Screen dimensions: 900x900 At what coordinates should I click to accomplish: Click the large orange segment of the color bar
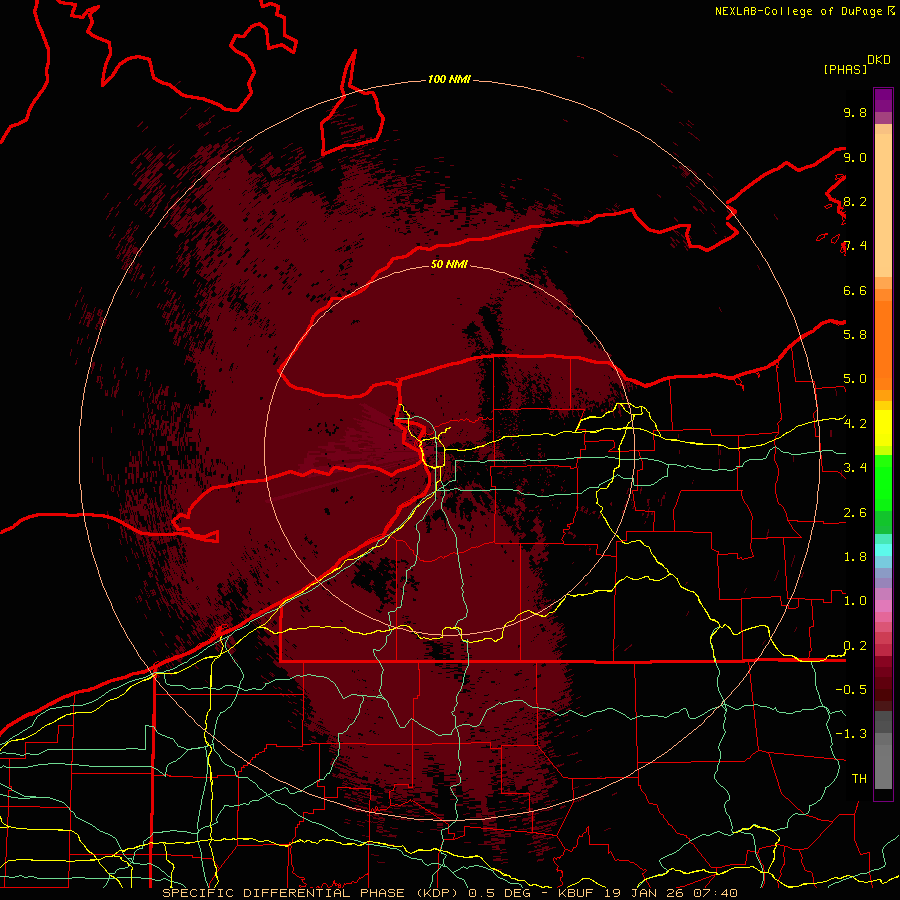883,344
